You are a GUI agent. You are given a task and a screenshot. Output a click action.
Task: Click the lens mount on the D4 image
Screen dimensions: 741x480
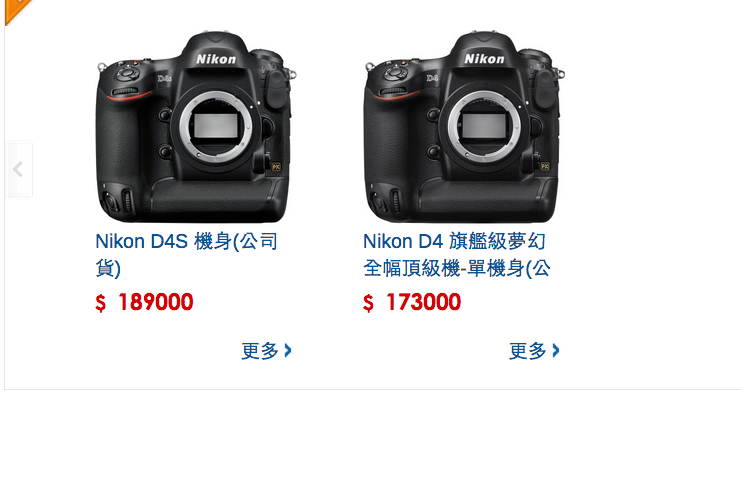click(484, 126)
